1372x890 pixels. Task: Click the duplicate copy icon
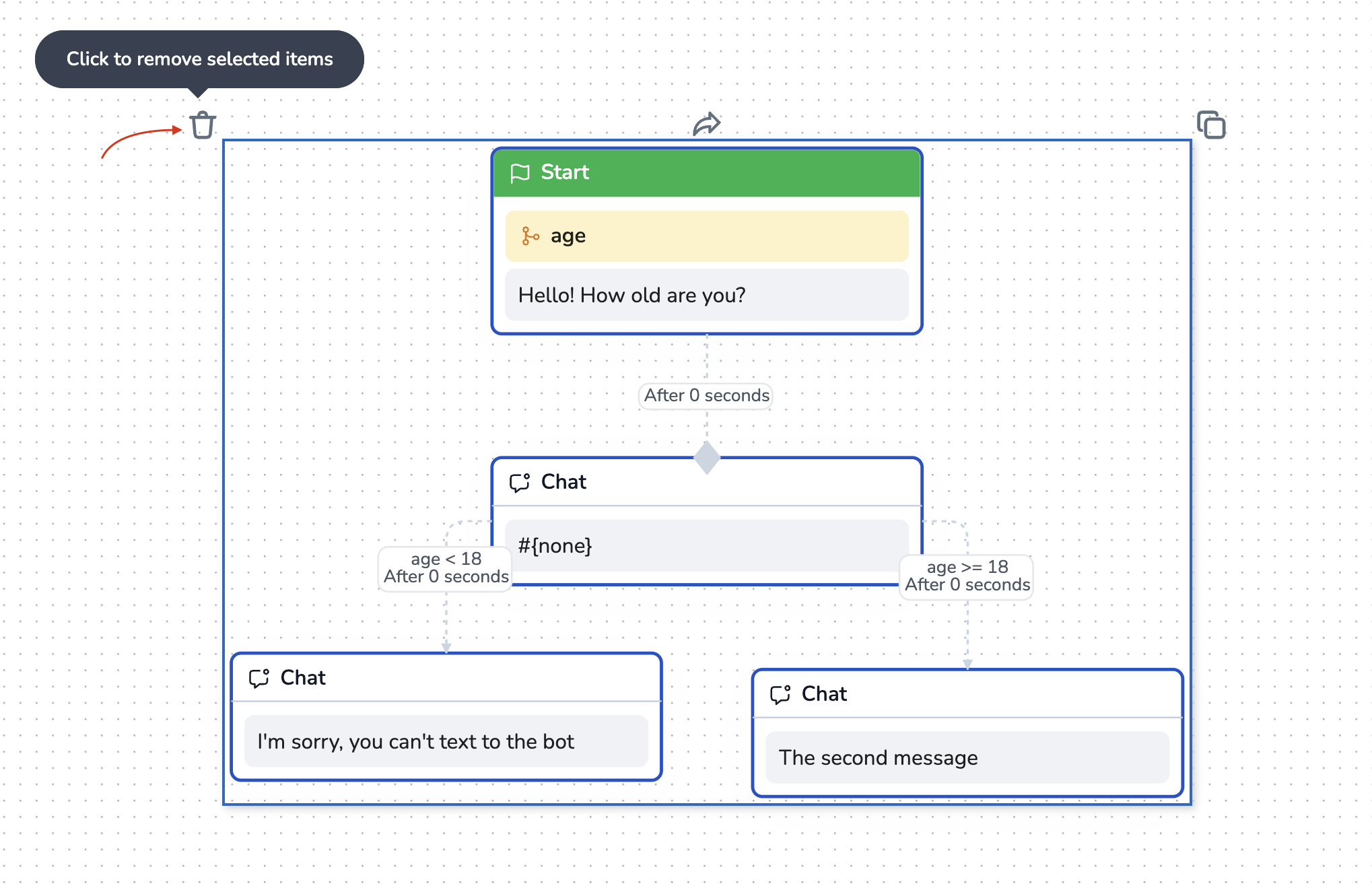(1211, 125)
